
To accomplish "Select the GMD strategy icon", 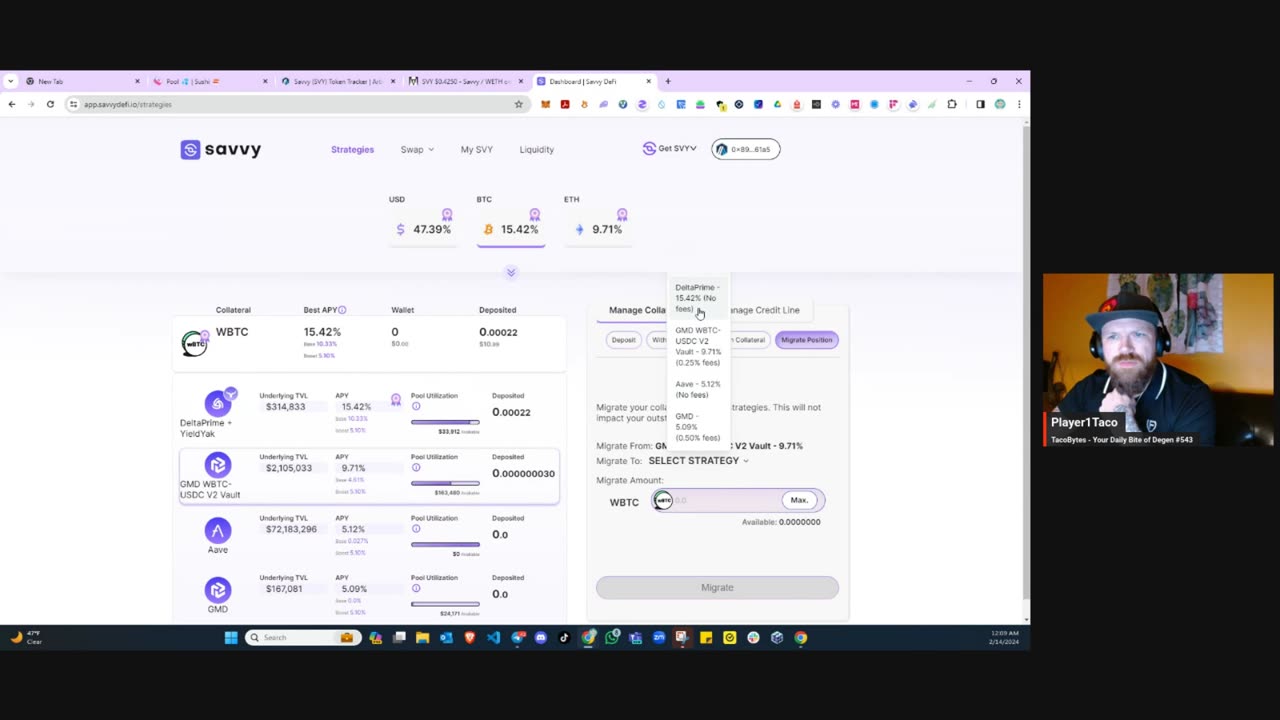I will pos(218,590).
